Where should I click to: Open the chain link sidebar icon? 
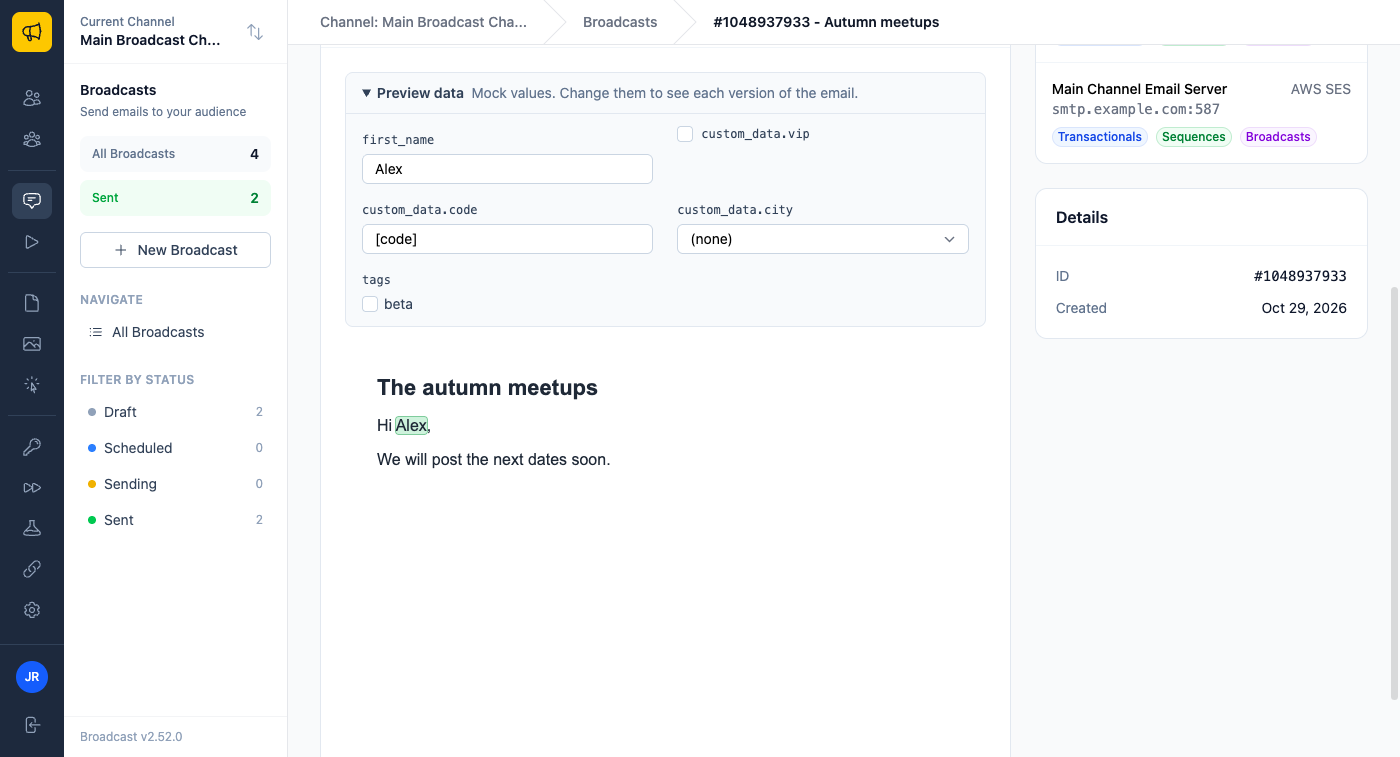[32, 569]
